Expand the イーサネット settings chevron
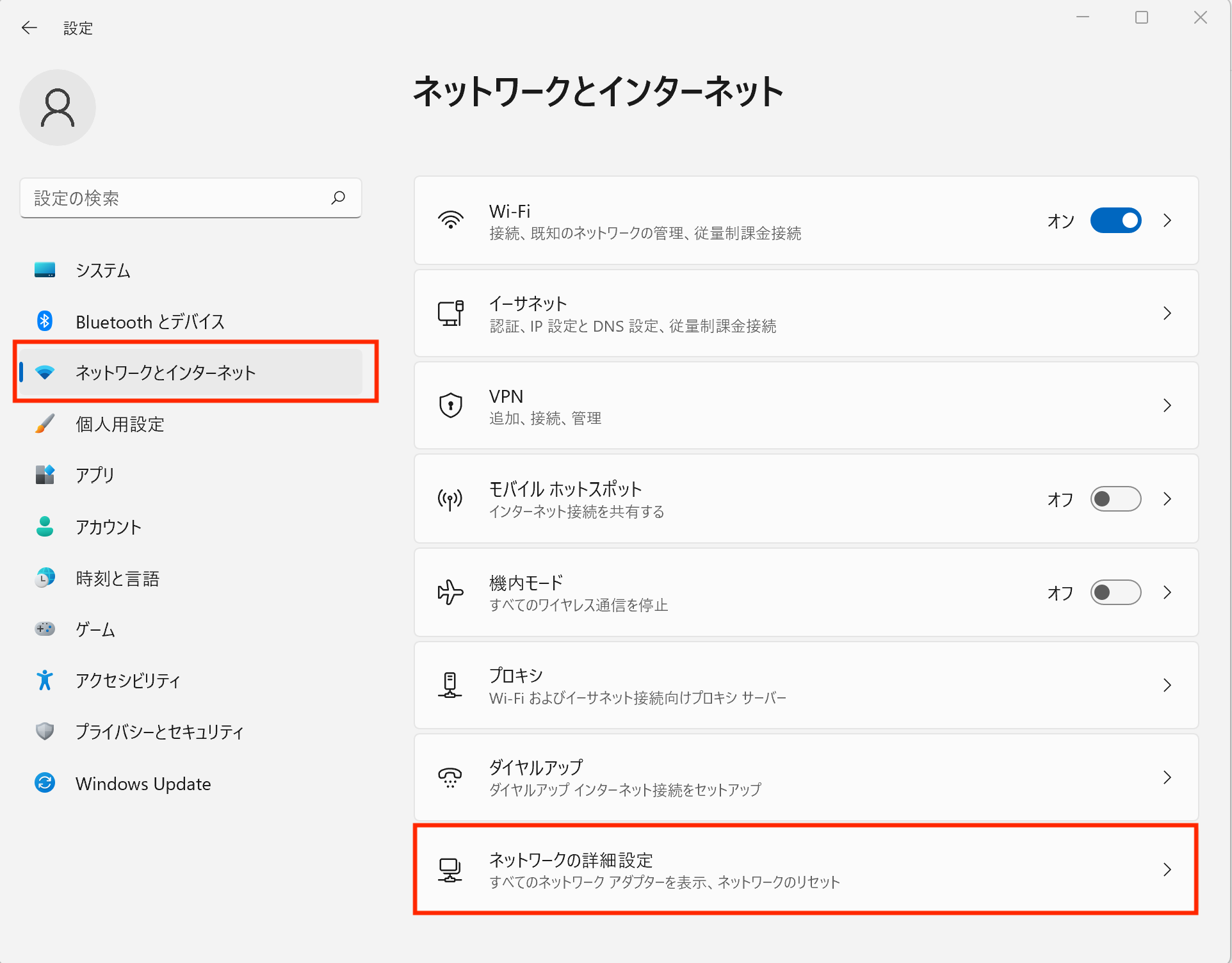Viewport: 1232px width, 963px height. (x=1167, y=313)
